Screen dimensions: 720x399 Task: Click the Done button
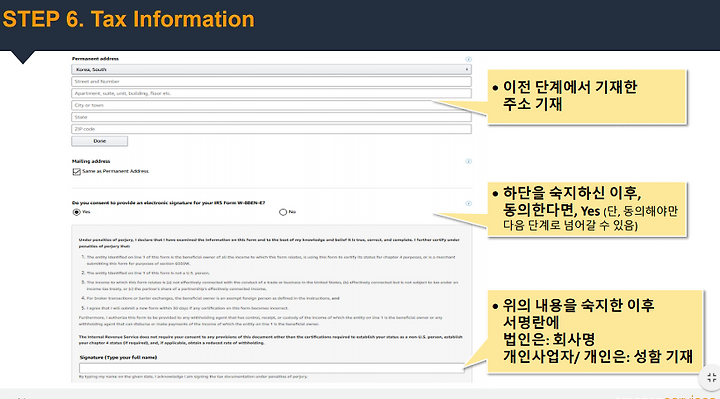point(100,141)
